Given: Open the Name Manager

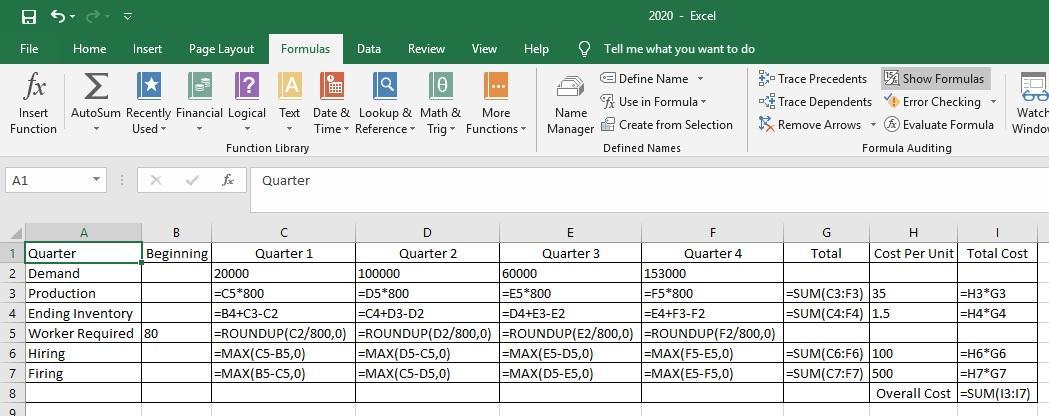Looking at the screenshot, I should coord(571,104).
